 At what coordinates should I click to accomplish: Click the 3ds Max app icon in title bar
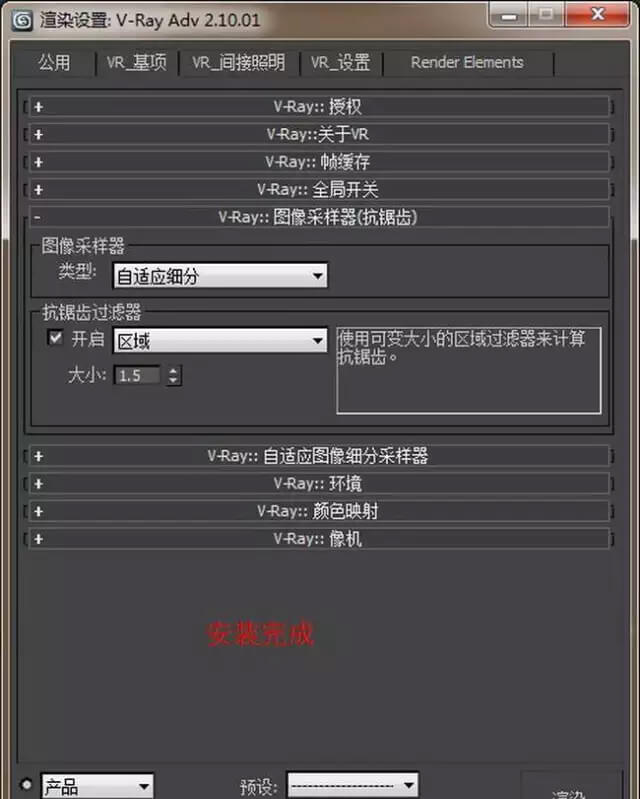click(22, 21)
